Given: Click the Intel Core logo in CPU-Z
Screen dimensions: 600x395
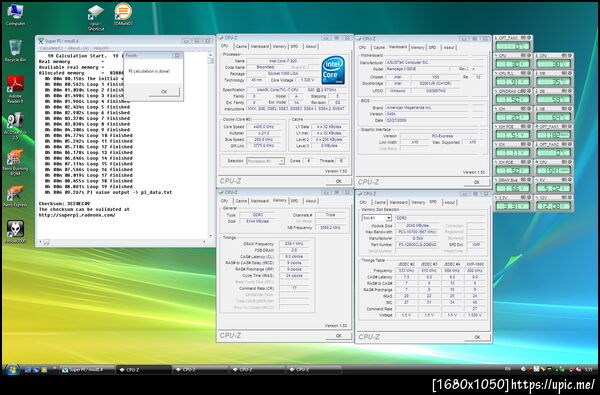Looking at the screenshot, I should click(x=333, y=70).
